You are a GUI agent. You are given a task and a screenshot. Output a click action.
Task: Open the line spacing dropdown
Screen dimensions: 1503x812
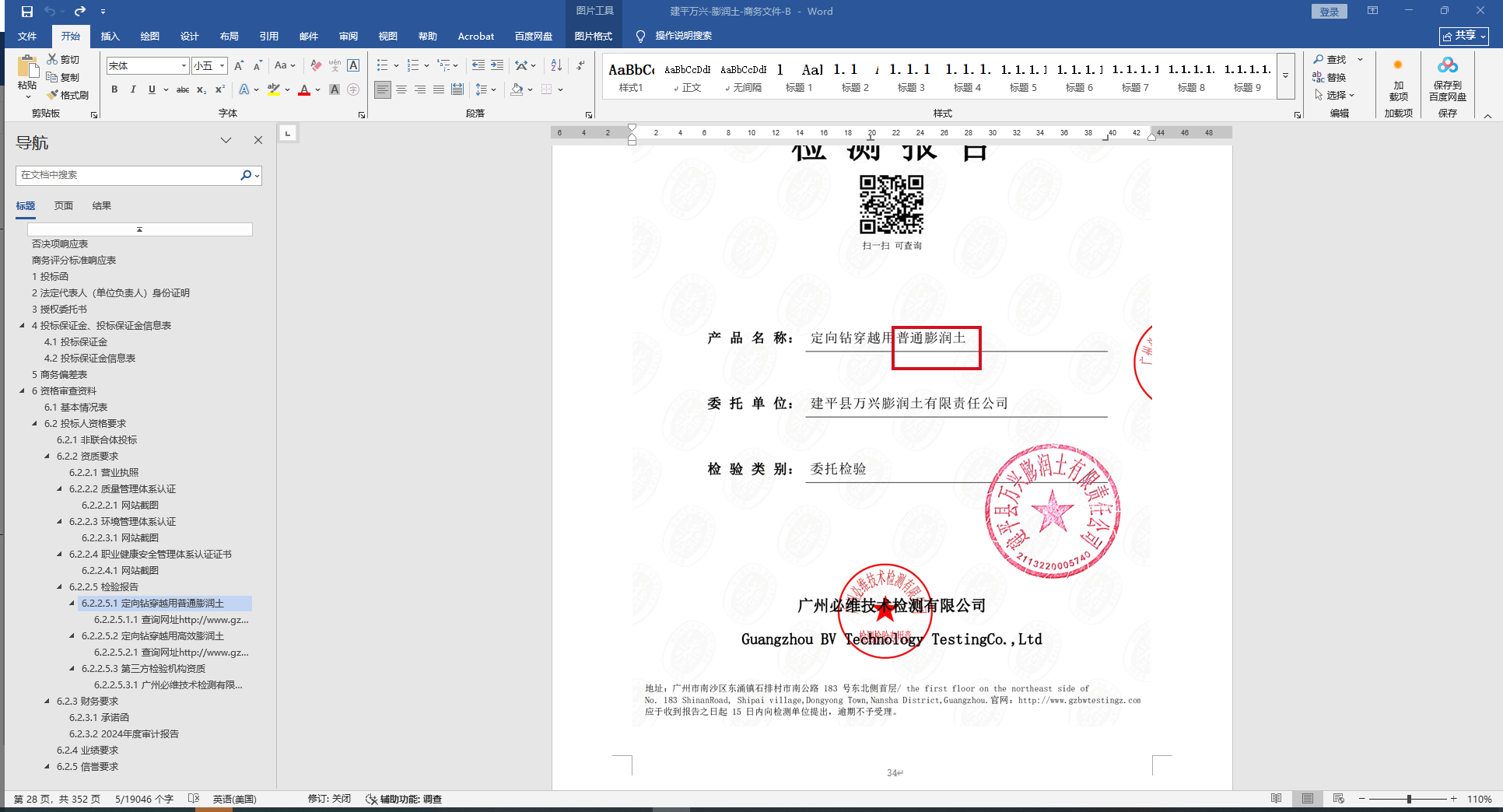pyautogui.click(x=485, y=89)
